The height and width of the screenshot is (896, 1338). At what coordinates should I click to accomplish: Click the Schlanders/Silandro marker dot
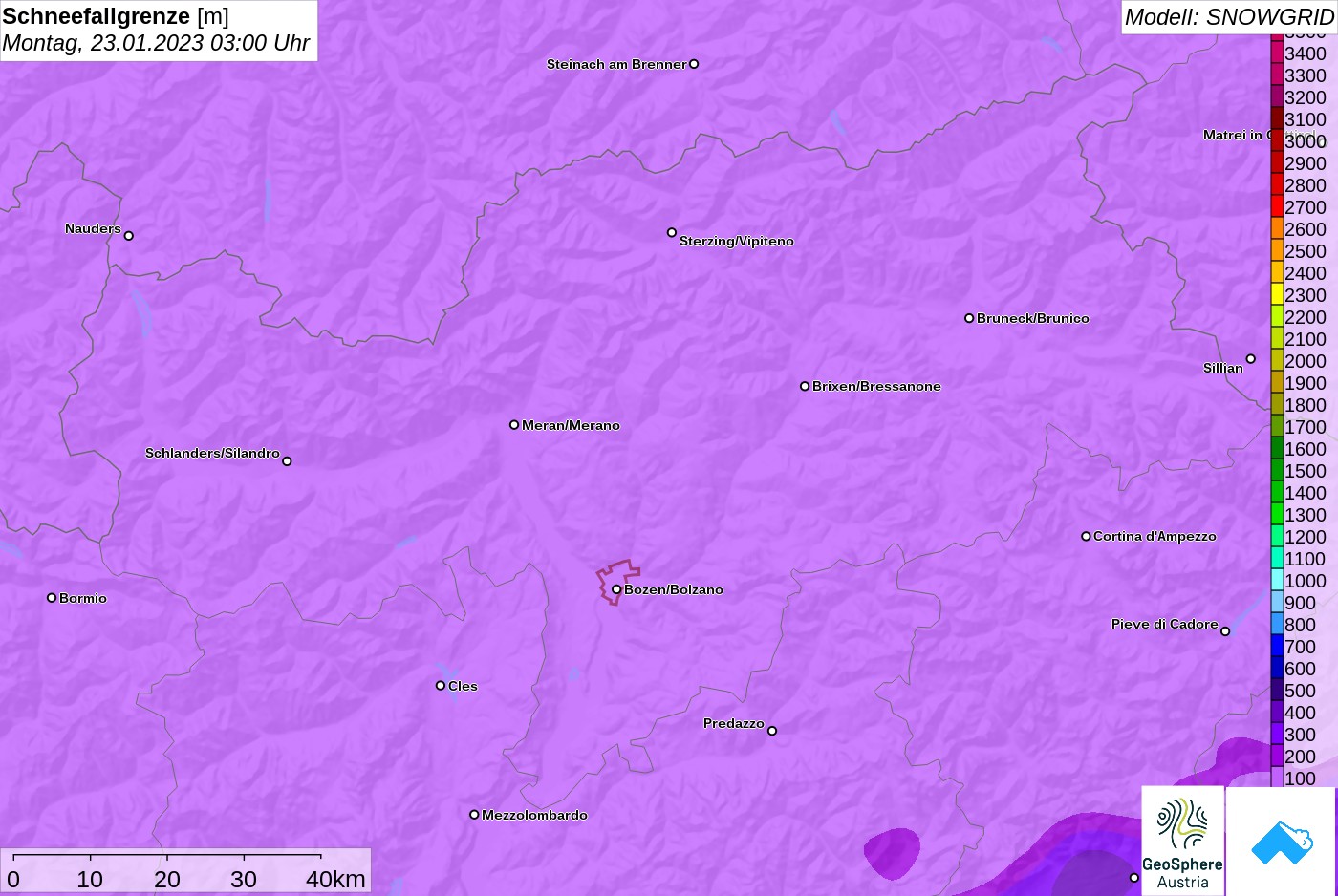click(287, 460)
